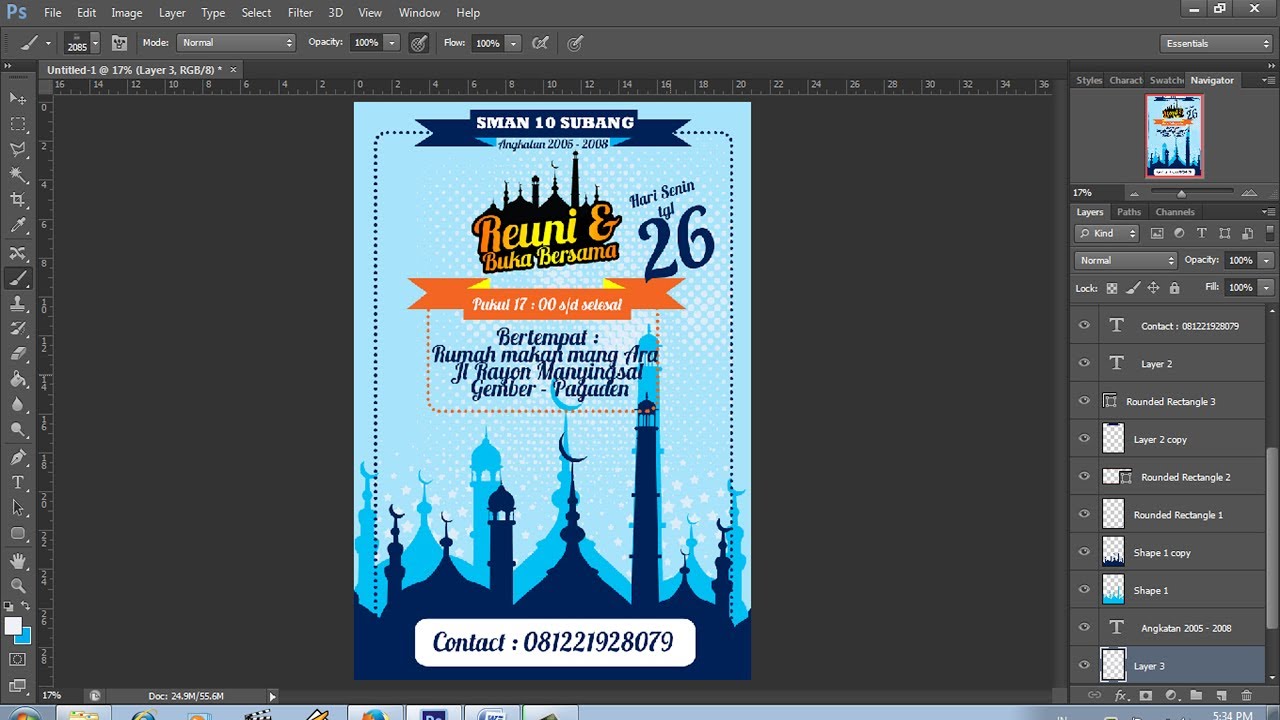Select the Eyedropper tool
The image size is (1280, 720).
pyautogui.click(x=18, y=227)
